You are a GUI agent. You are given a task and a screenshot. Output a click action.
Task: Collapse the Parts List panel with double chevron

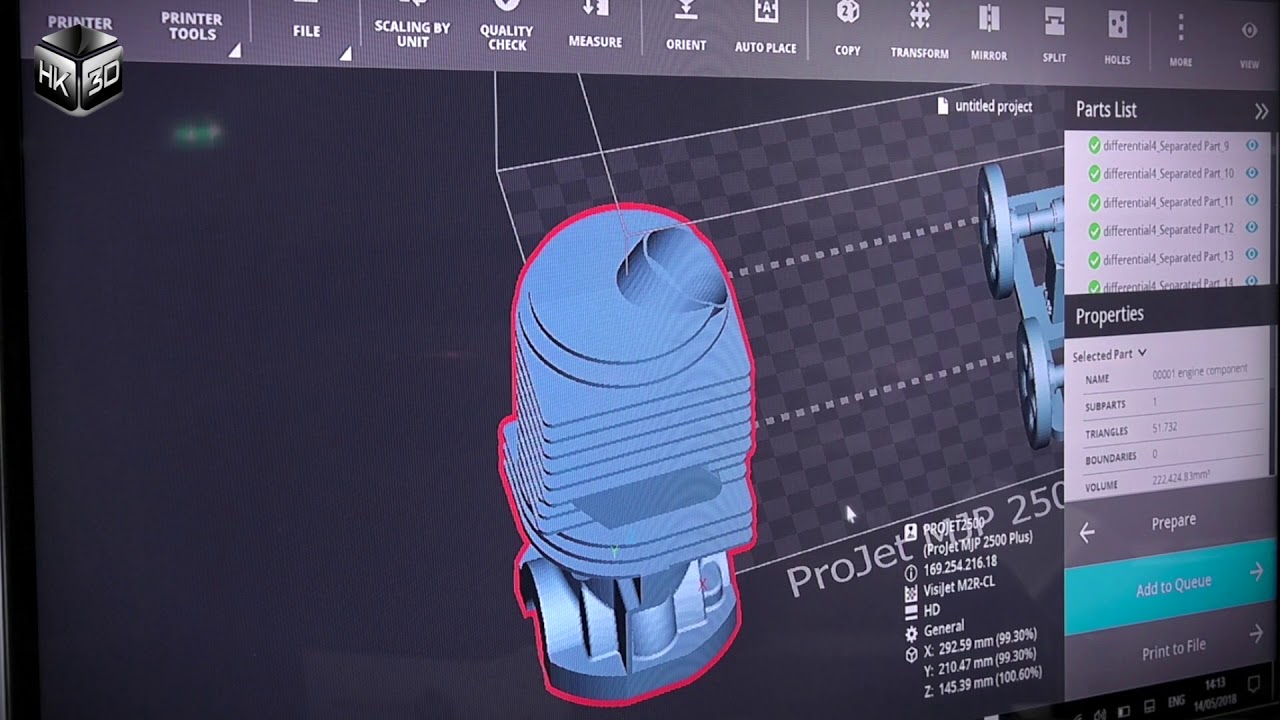point(1261,112)
